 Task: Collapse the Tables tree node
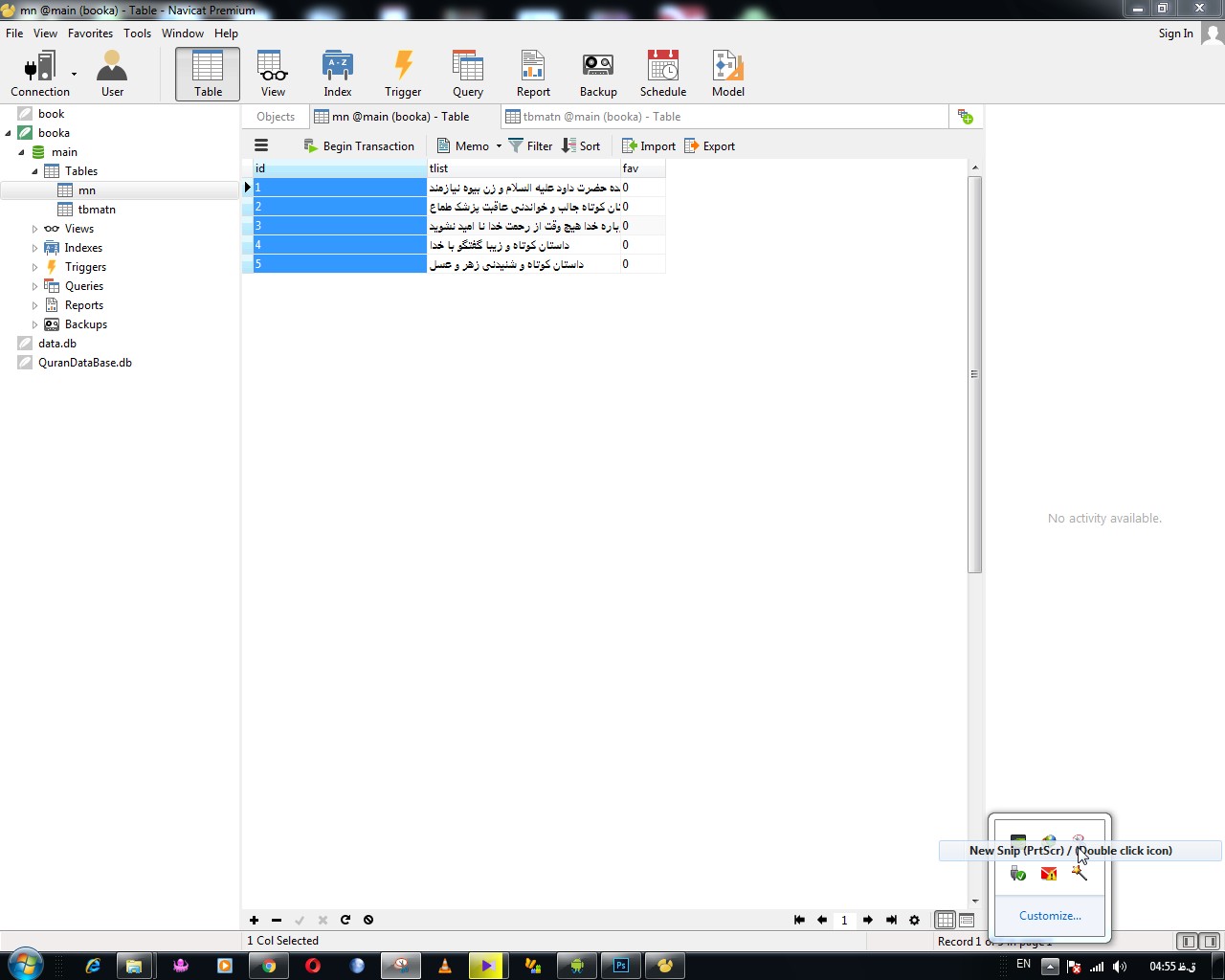[x=35, y=171]
